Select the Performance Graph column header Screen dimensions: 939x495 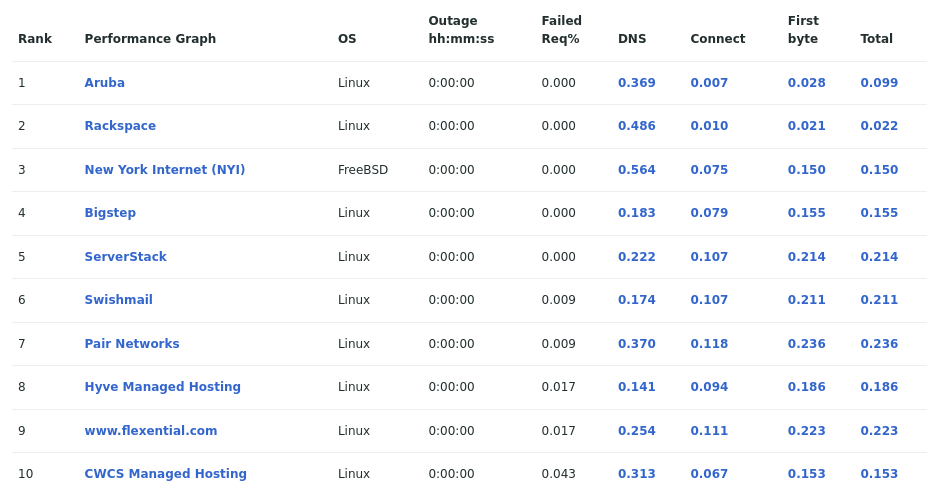click(150, 38)
